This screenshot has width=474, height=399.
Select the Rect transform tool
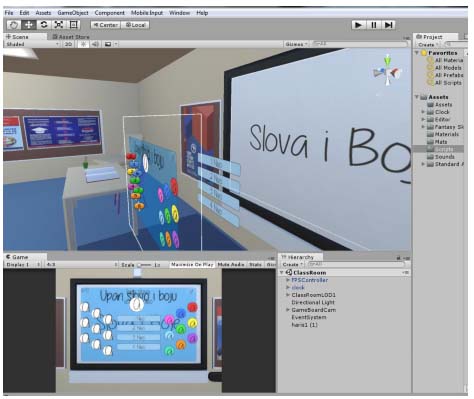[x=73, y=25]
